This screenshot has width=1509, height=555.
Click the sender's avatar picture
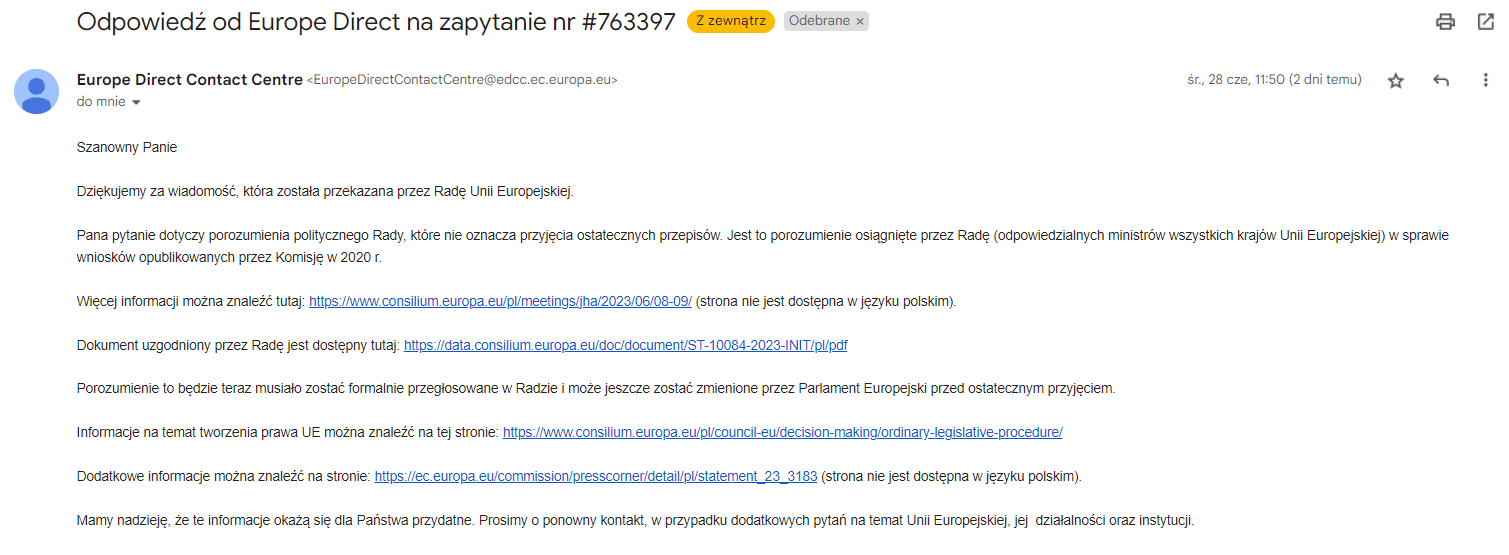click(x=36, y=91)
